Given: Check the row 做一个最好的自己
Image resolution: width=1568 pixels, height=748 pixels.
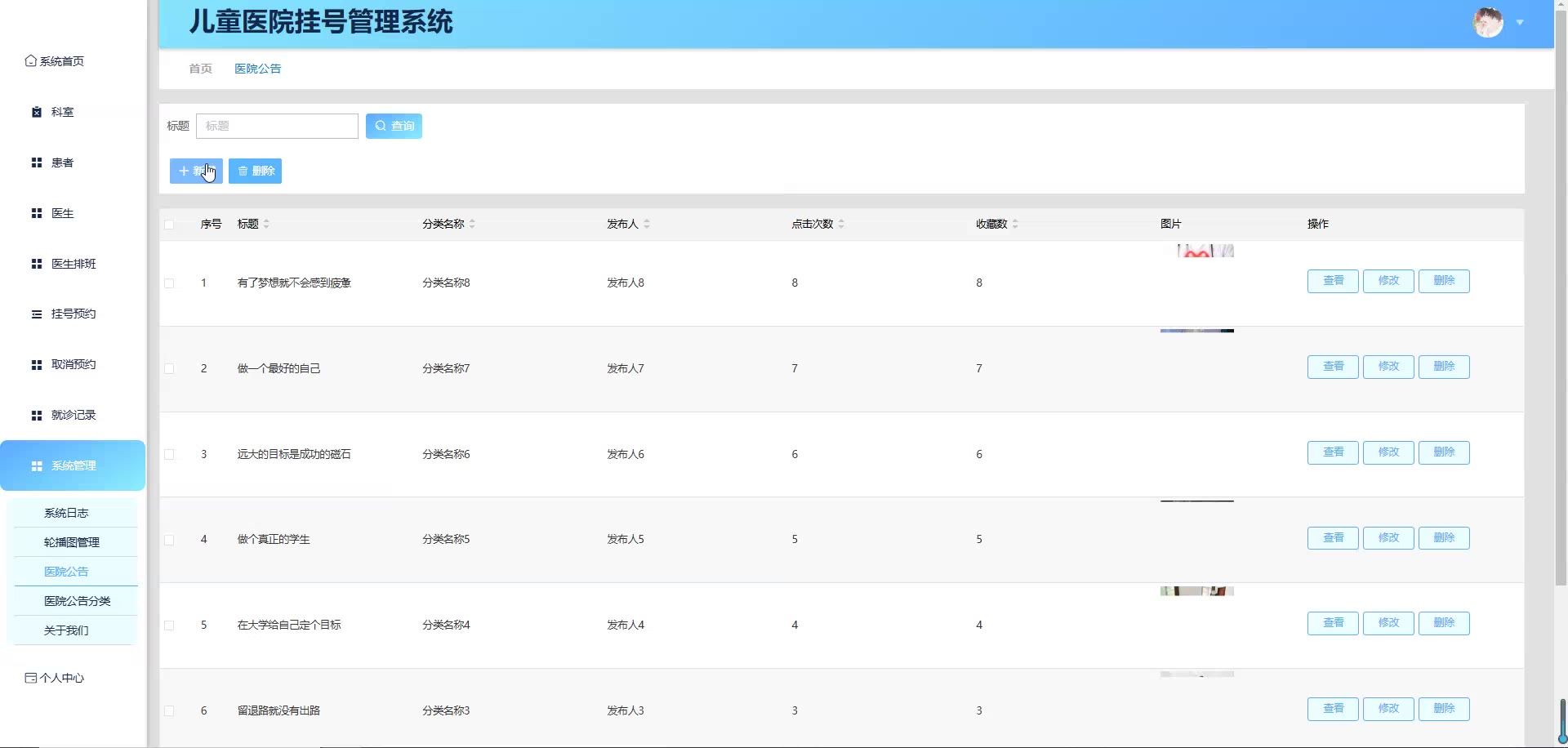Looking at the screenshot, I should 169,369.
